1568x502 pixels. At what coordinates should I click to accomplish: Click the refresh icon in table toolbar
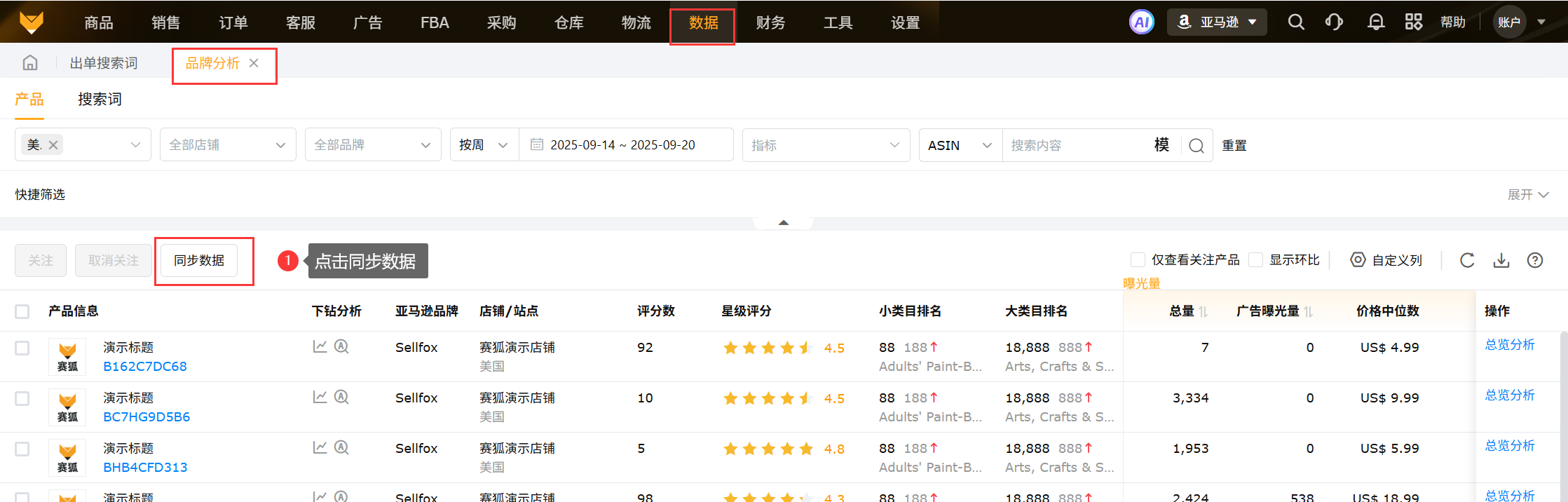click(x=1467, y=261)
